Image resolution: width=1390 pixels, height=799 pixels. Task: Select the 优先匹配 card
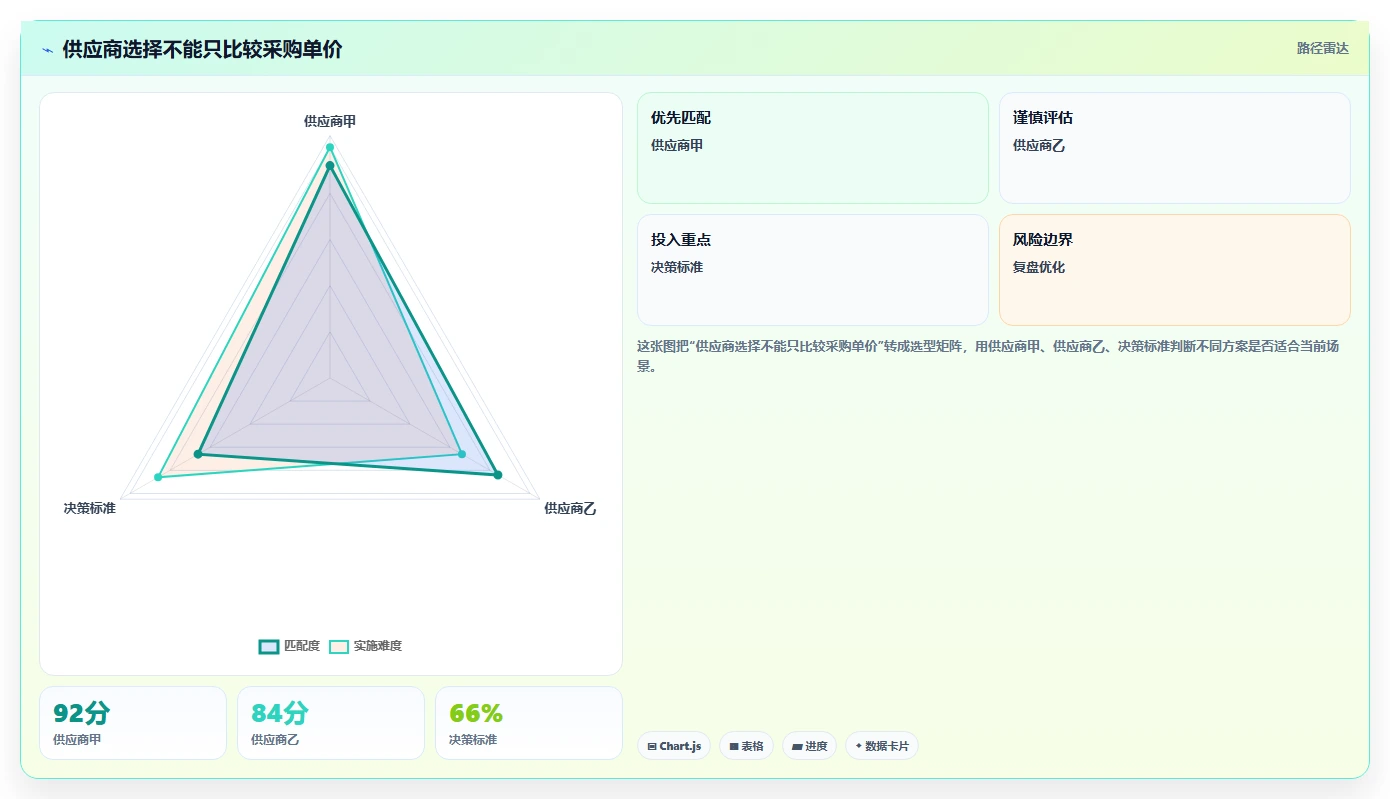coord(813,148)
